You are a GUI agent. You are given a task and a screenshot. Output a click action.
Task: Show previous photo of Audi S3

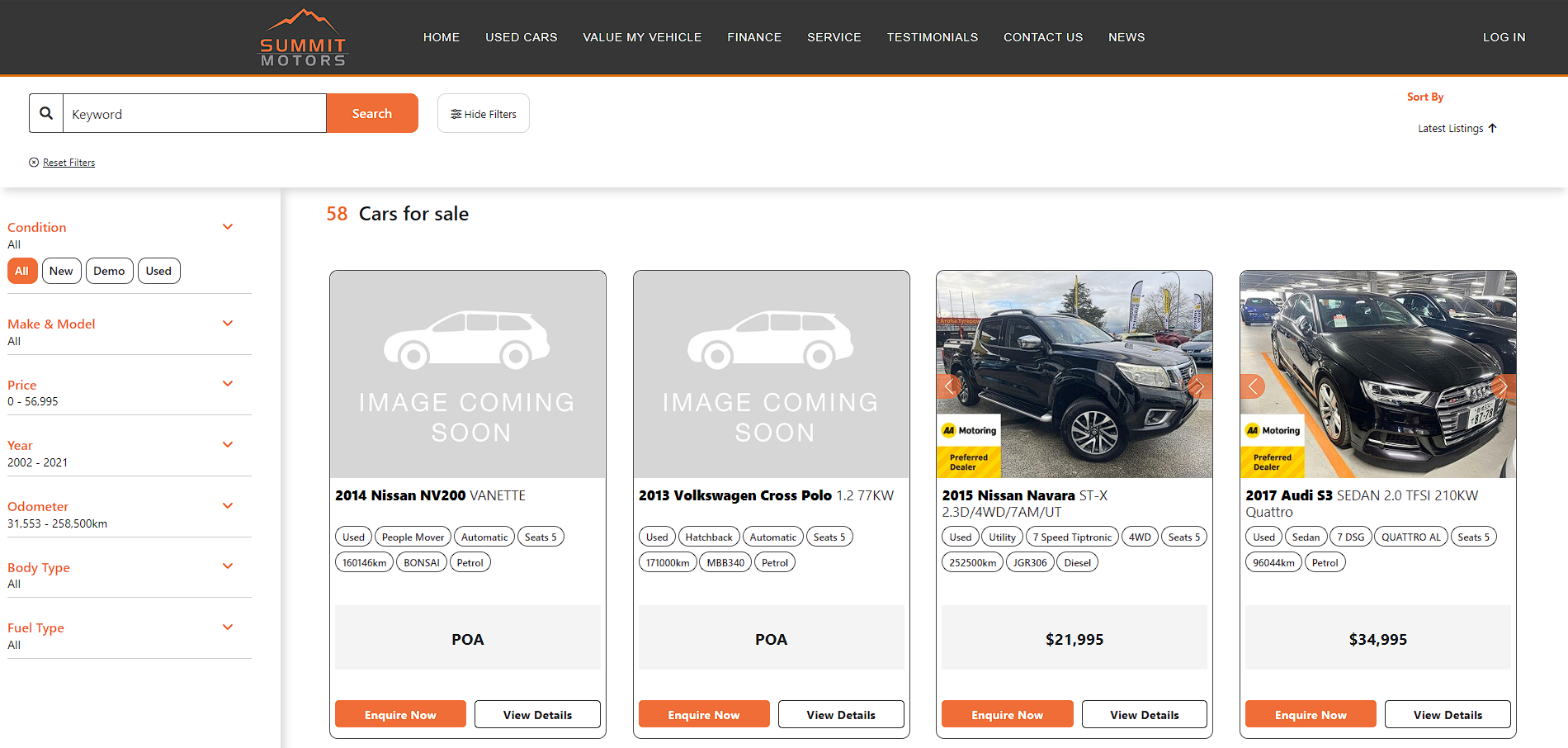coord(1253,386)
